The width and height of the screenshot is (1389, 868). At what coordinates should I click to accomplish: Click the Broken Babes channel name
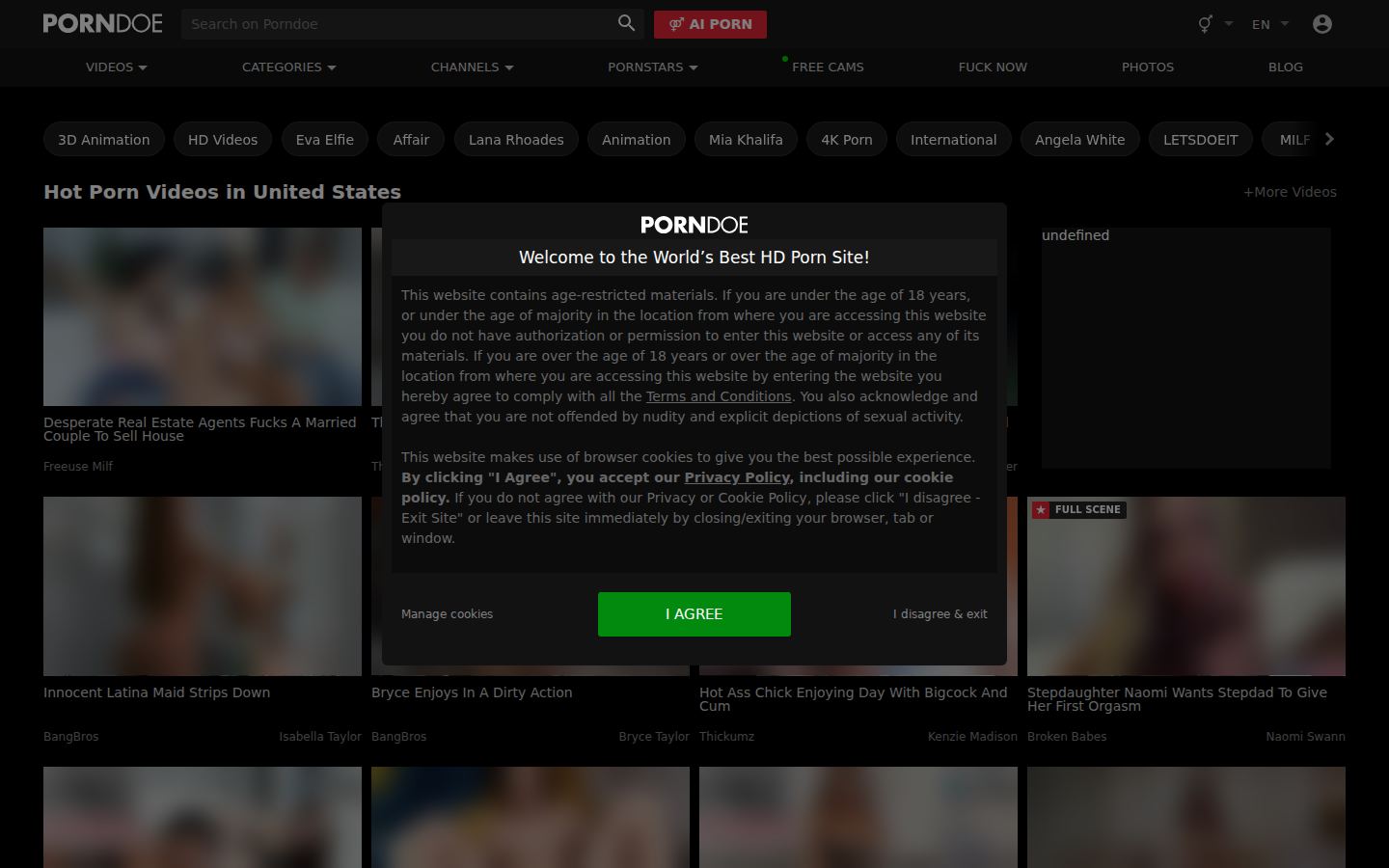coord(1067,736)
